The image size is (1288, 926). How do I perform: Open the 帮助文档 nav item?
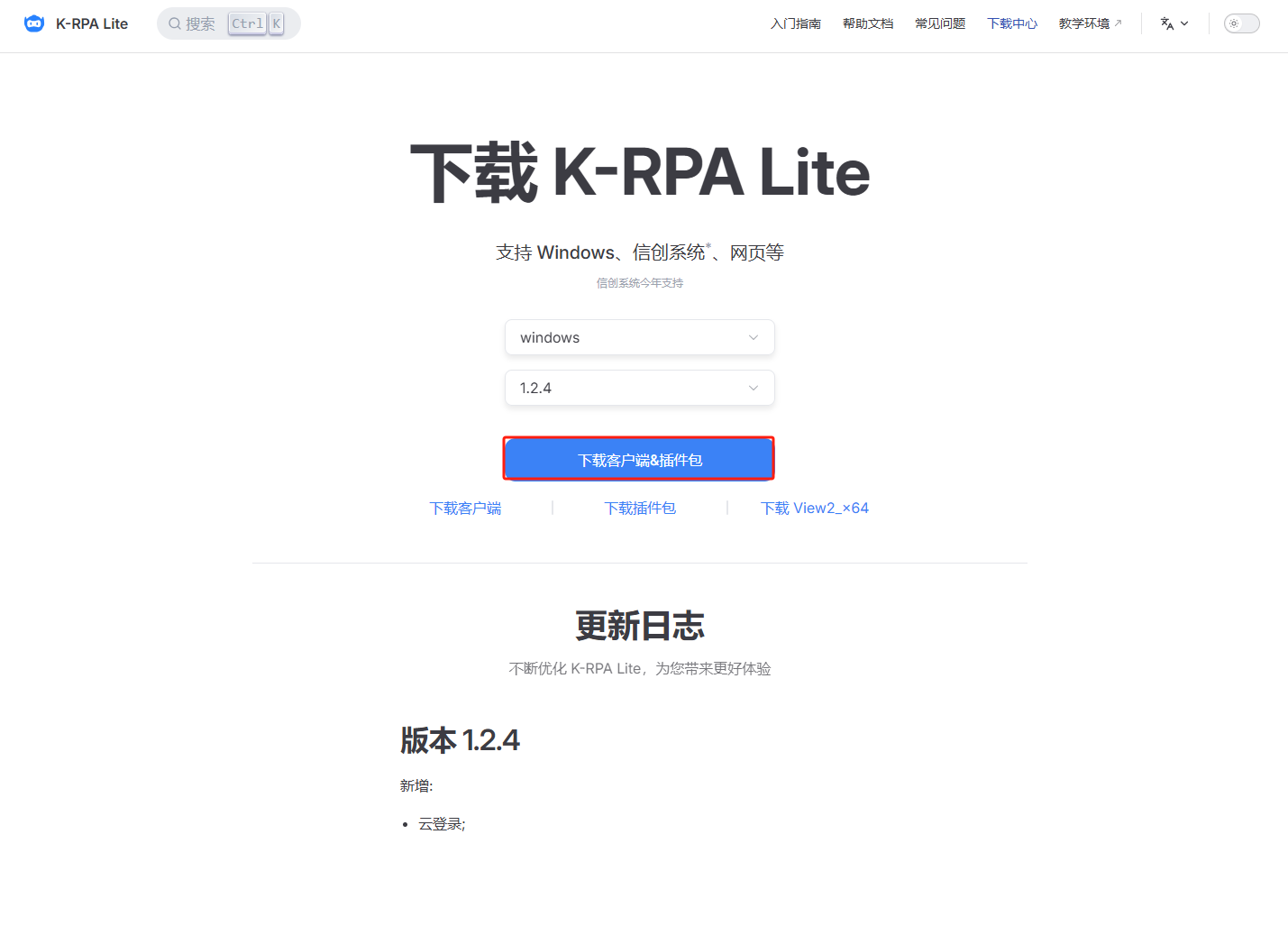point(868,23)
